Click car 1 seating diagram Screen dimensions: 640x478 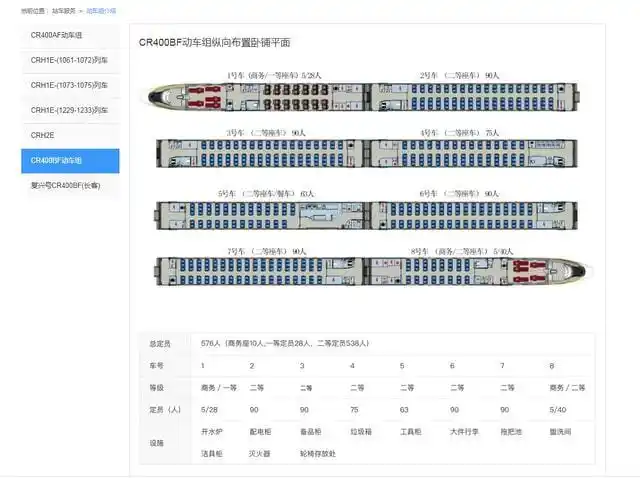pos(257,97)
